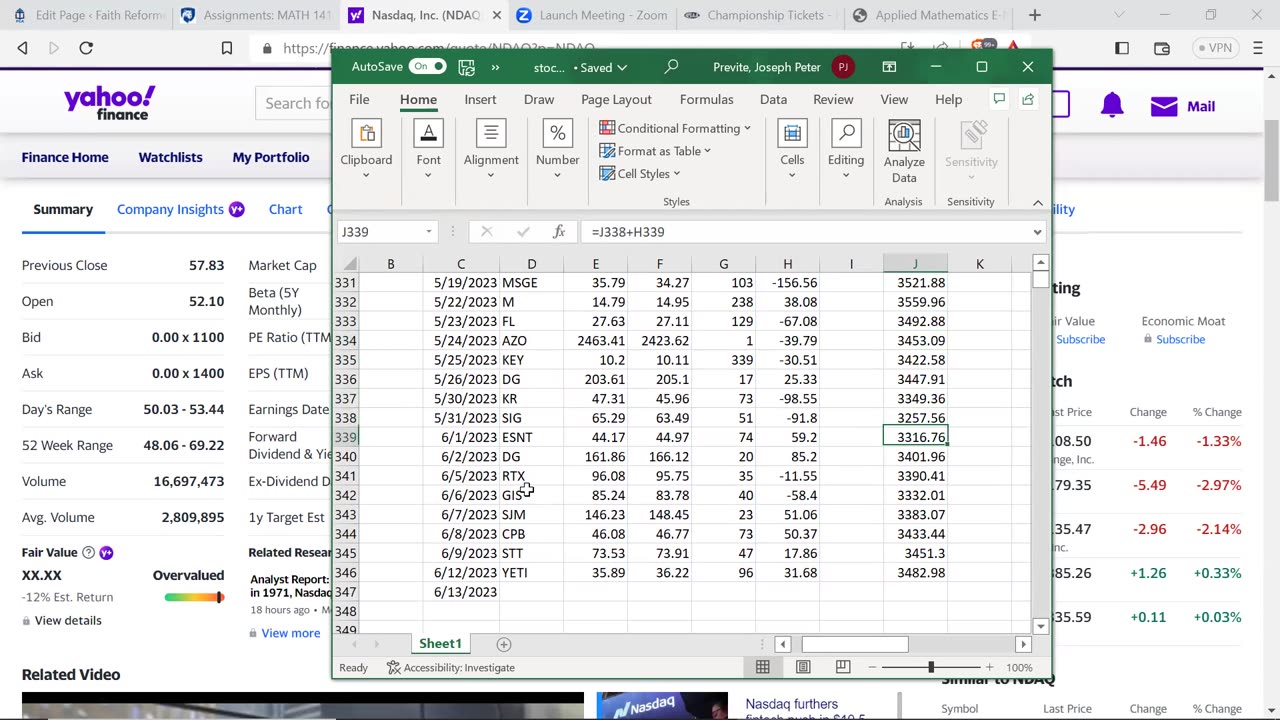Click the Alignment group icon
The height and width of the screenshot is (720, 1280).
tap(491, 134)
